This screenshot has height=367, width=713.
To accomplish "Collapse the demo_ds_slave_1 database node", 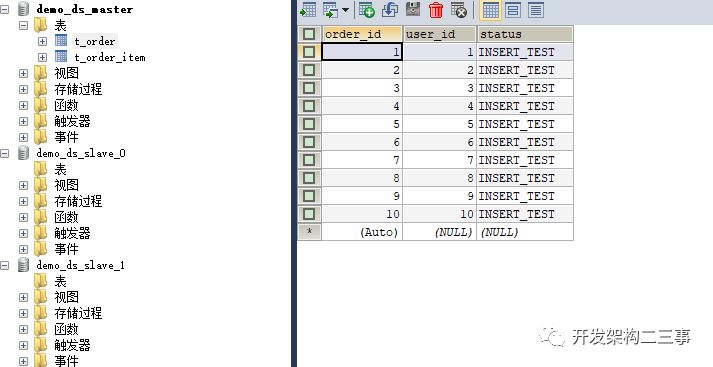I will (5, 265).
